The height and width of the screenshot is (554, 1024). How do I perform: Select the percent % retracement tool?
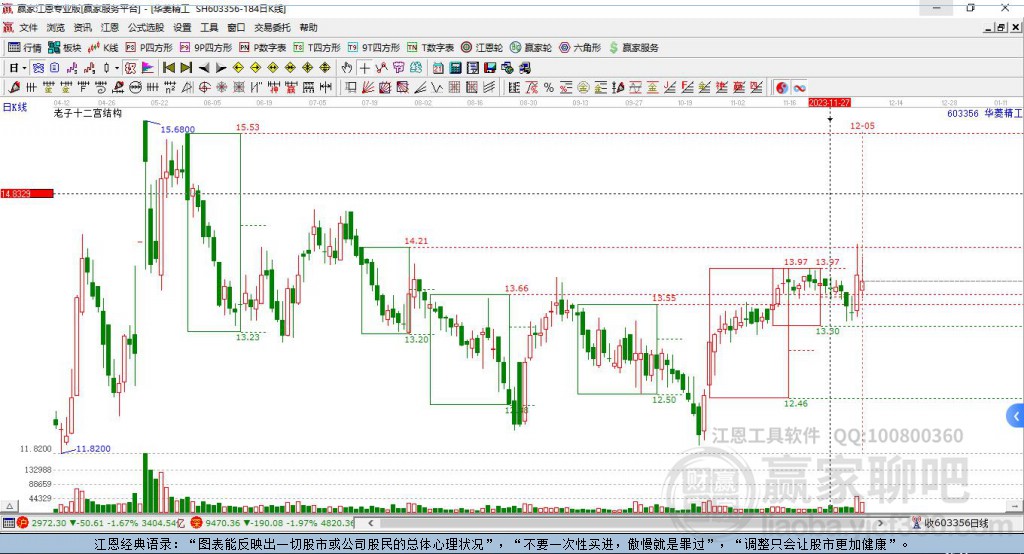pos(549,88)
